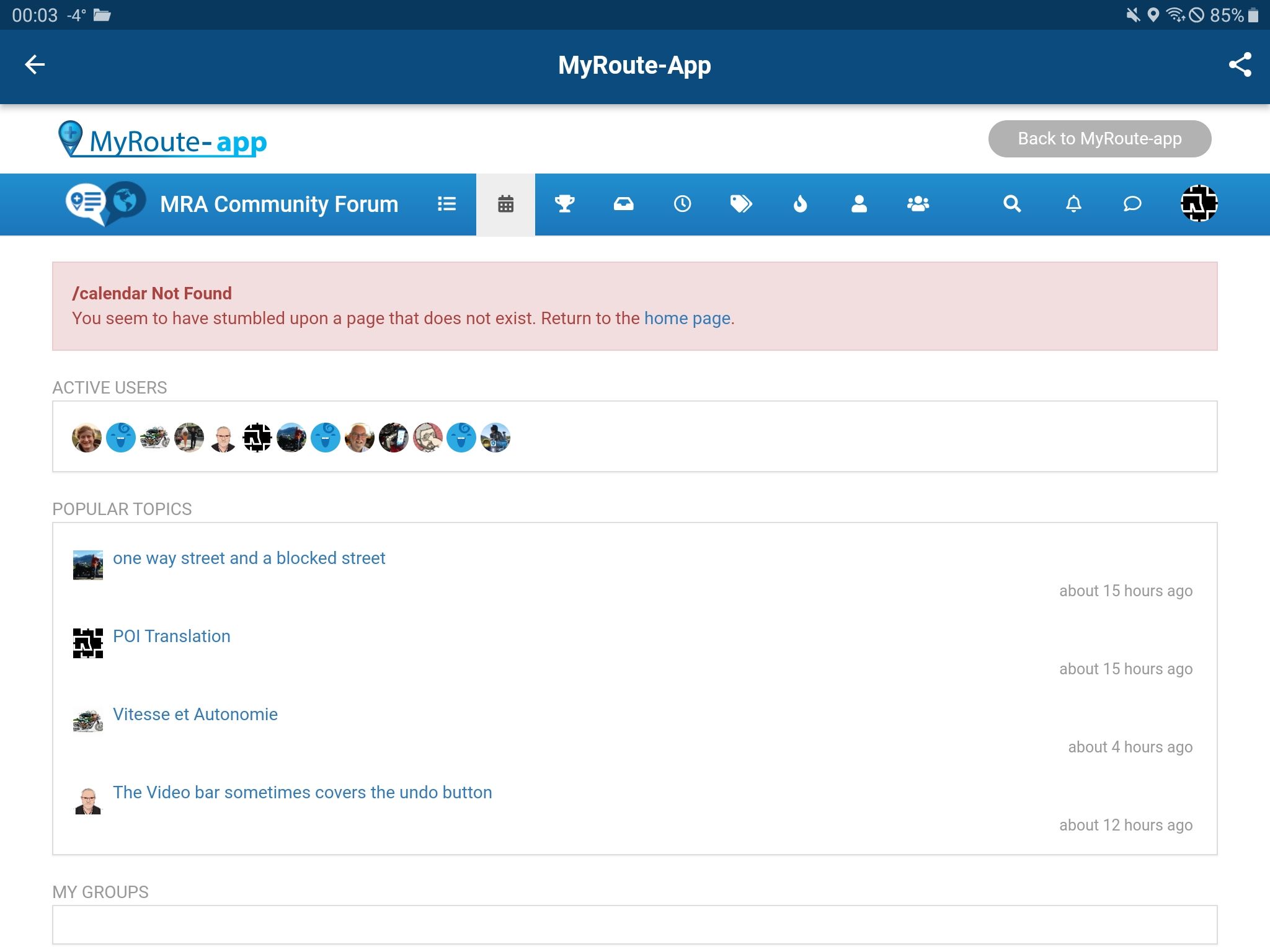1270x952 pixels.
Task: Click 'about 12 hours ago' timestamp
Action: 1126,825
